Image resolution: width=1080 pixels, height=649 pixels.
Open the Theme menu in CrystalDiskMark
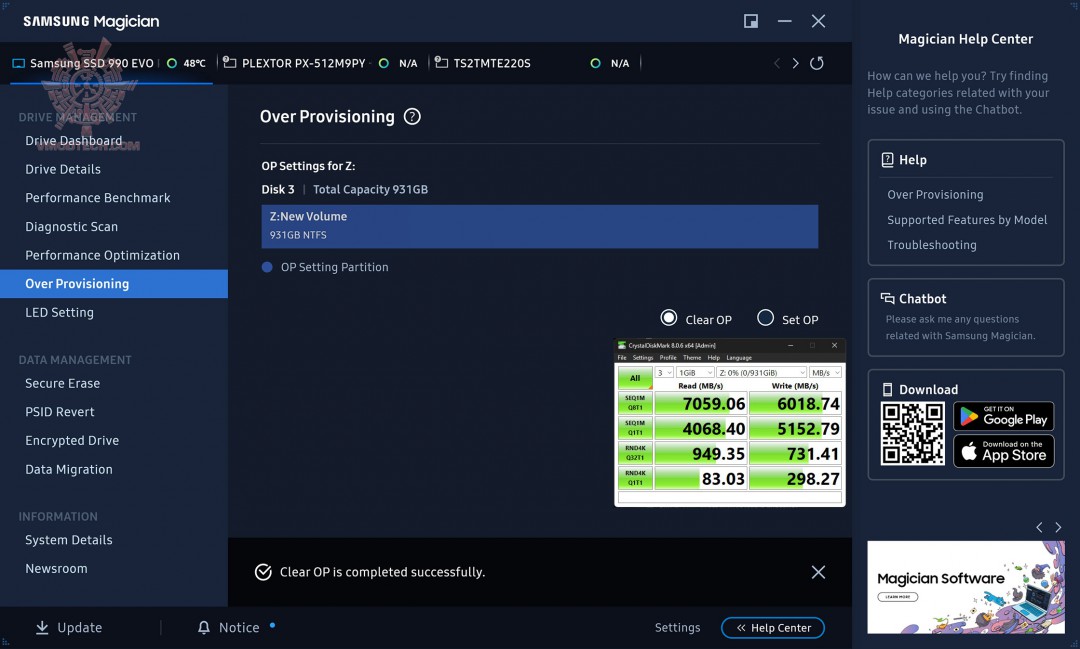[690, 356]
